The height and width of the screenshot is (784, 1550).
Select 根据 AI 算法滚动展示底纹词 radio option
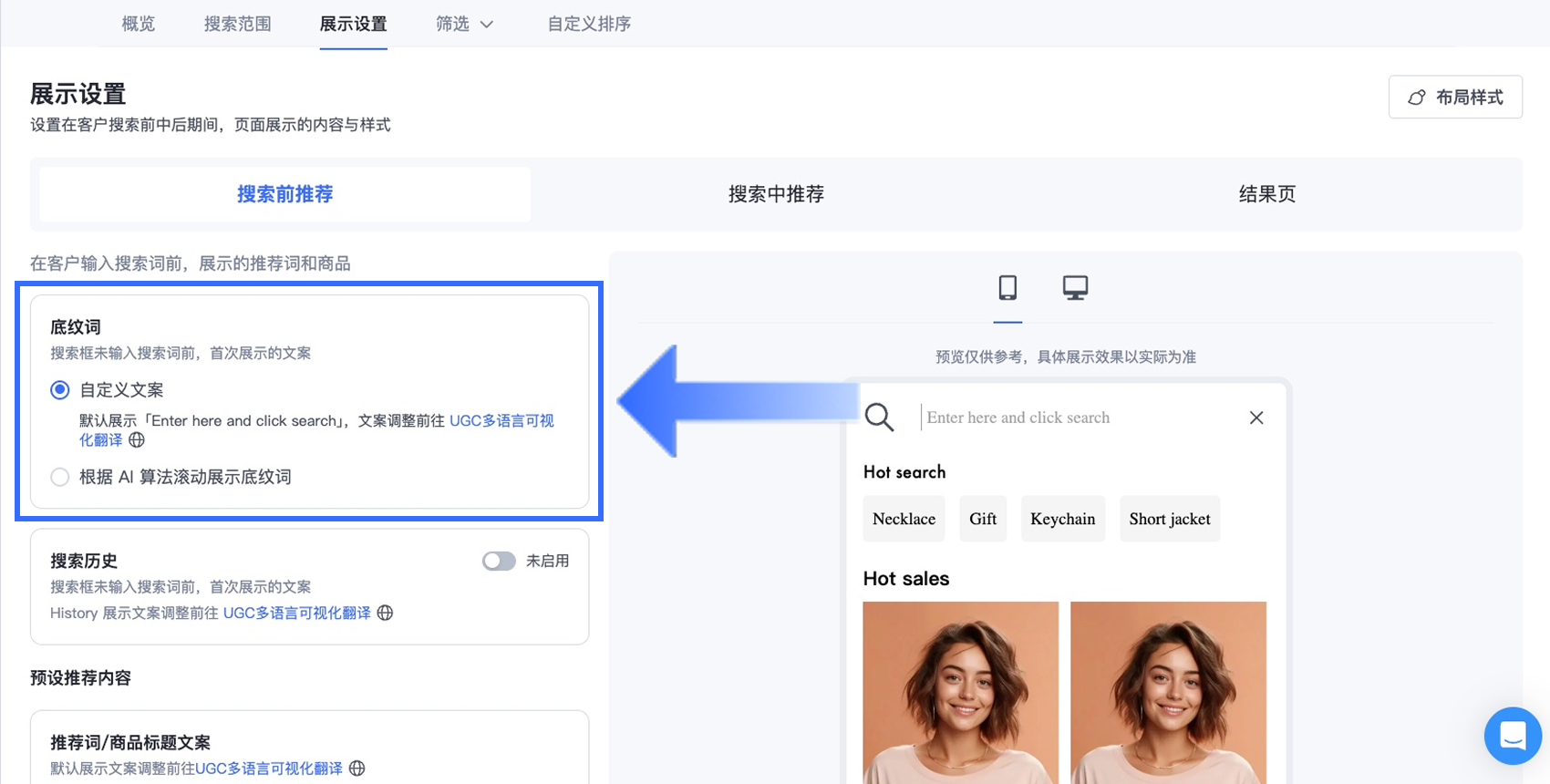pyautogui.click(x=60, y=477)
